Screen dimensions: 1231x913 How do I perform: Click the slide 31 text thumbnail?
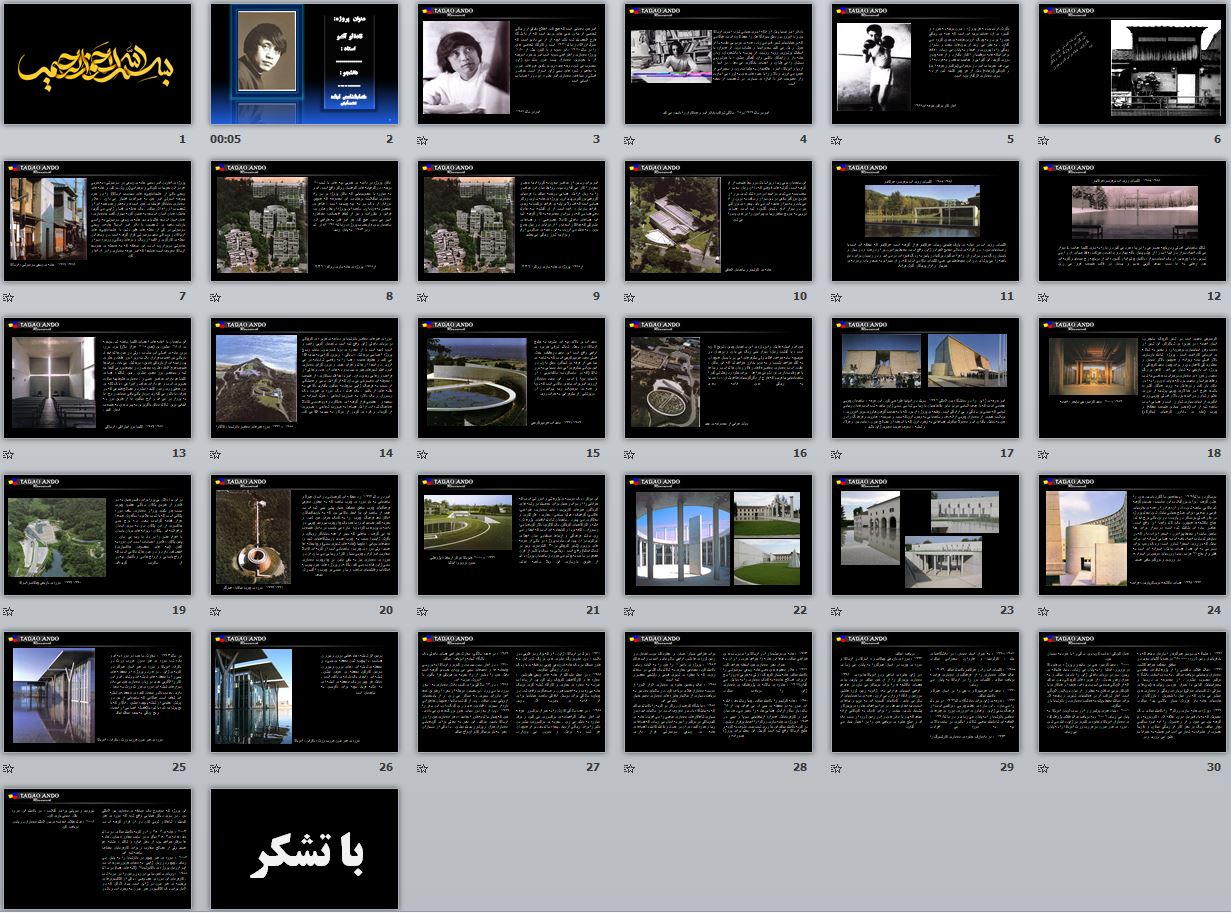[x=97, y=849]
